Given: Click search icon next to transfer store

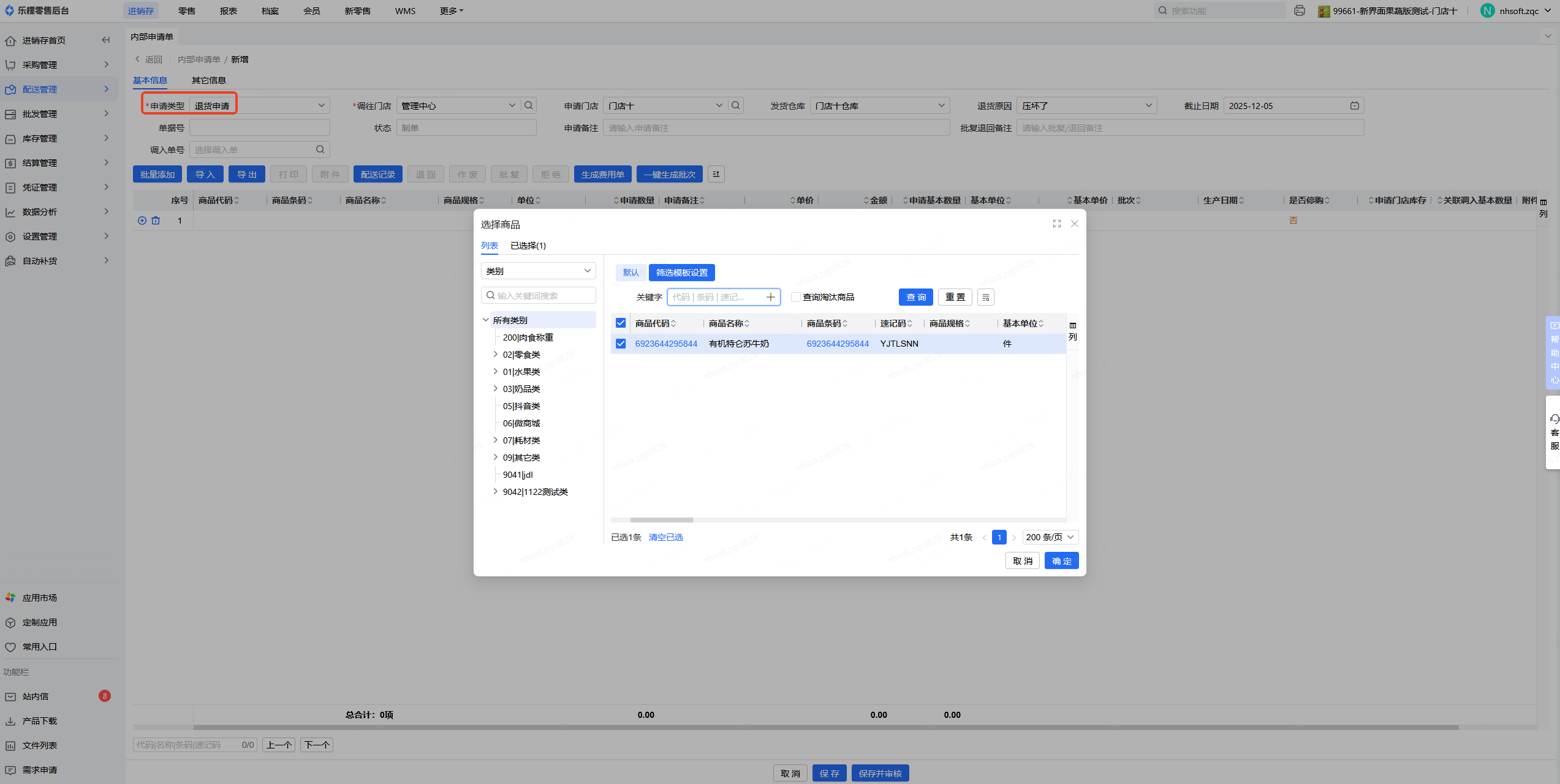Looking at the screenshot, I should (529, 105).
